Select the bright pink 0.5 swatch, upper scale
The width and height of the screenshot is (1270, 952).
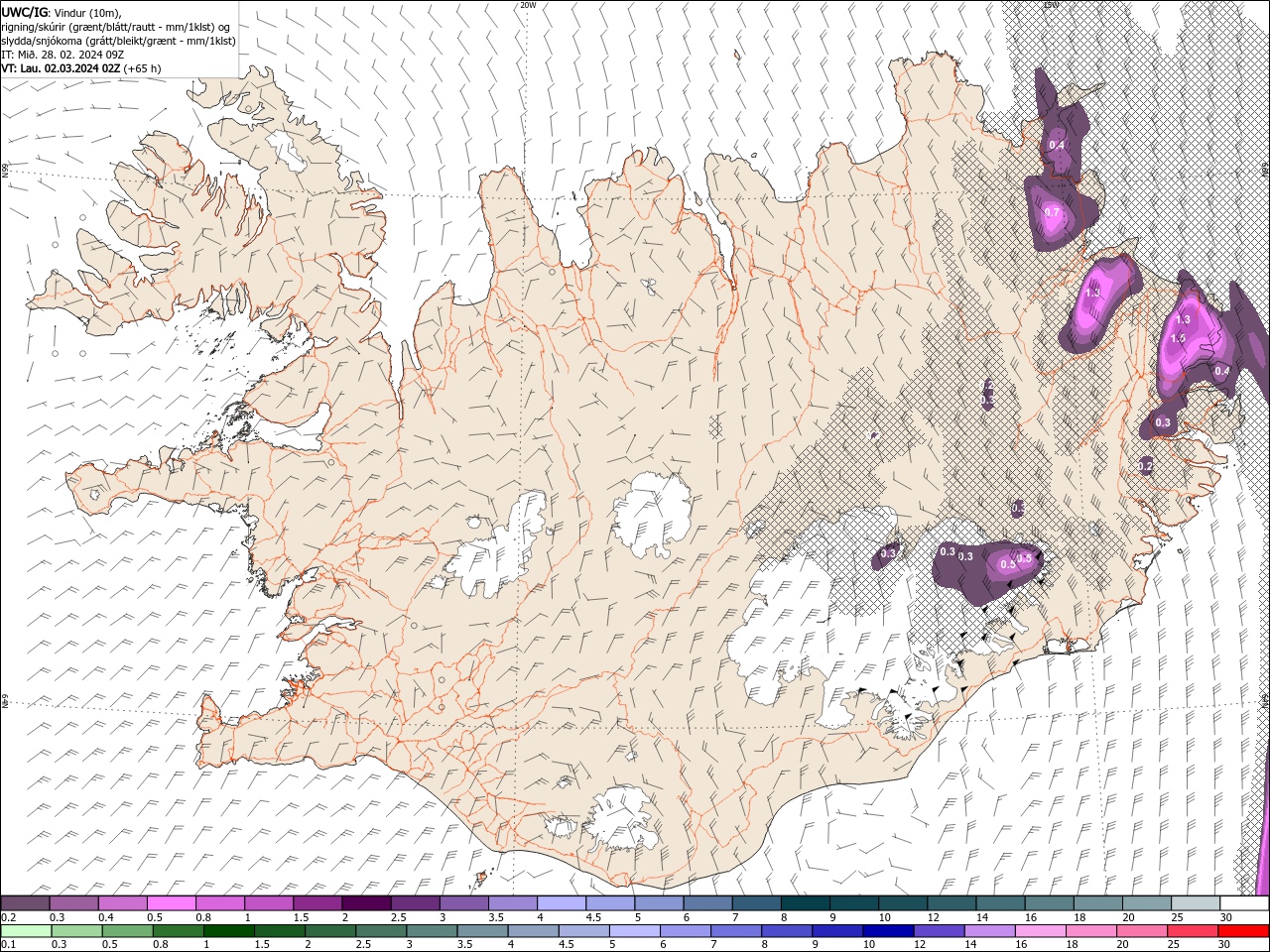pos(171,902)
